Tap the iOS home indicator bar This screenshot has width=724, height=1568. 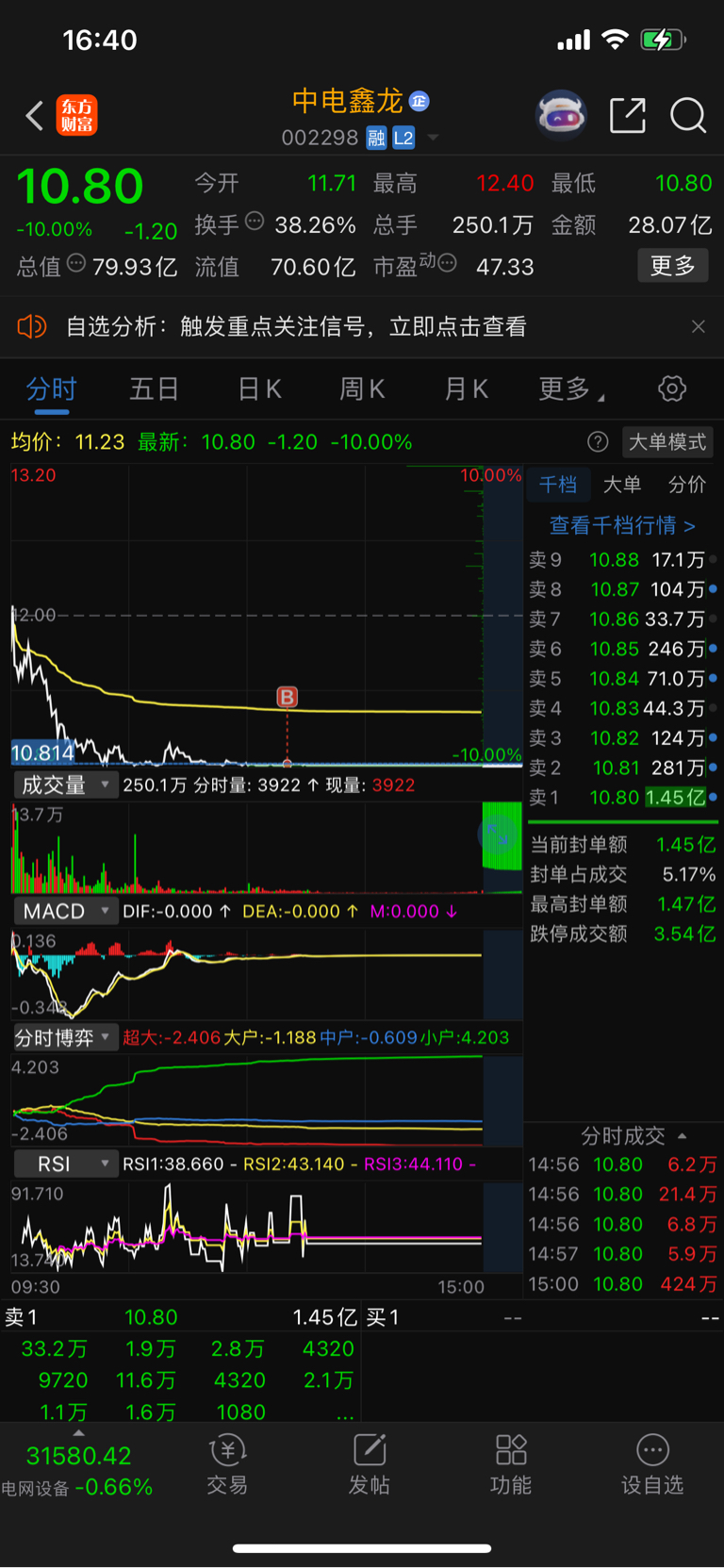(362, 1547)
